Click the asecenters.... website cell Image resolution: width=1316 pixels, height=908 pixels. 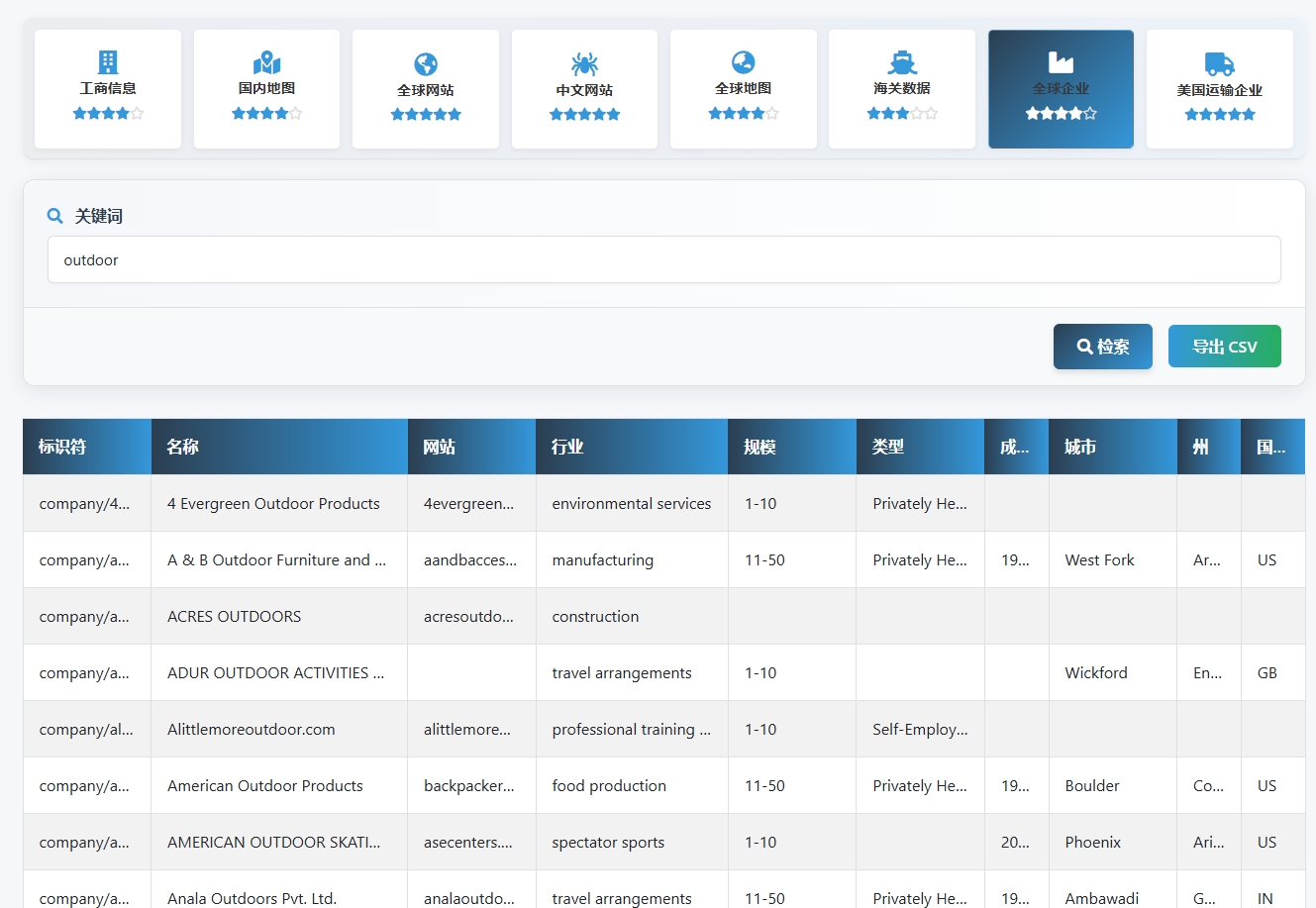click(x=471, y=842)
